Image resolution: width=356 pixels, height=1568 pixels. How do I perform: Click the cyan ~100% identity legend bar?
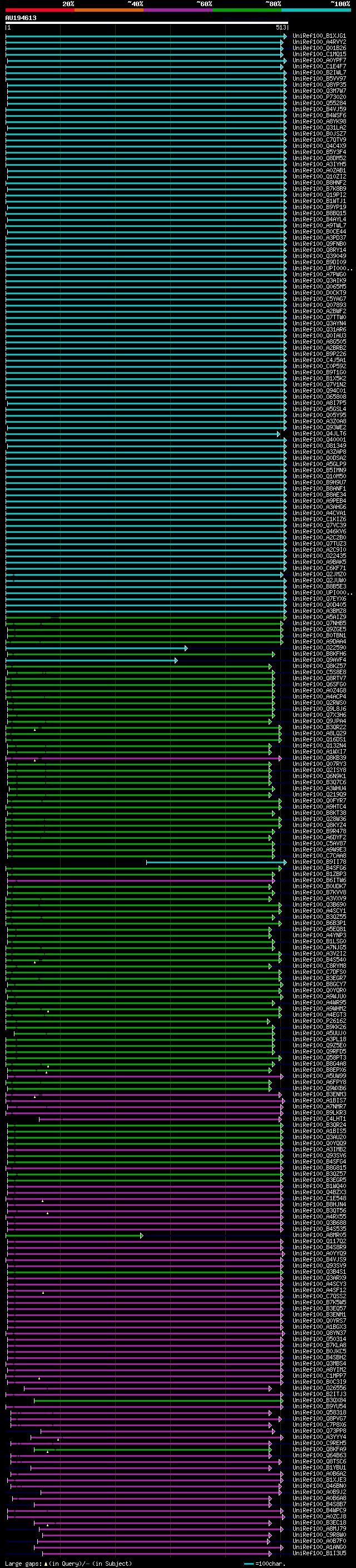coord(316,11)
